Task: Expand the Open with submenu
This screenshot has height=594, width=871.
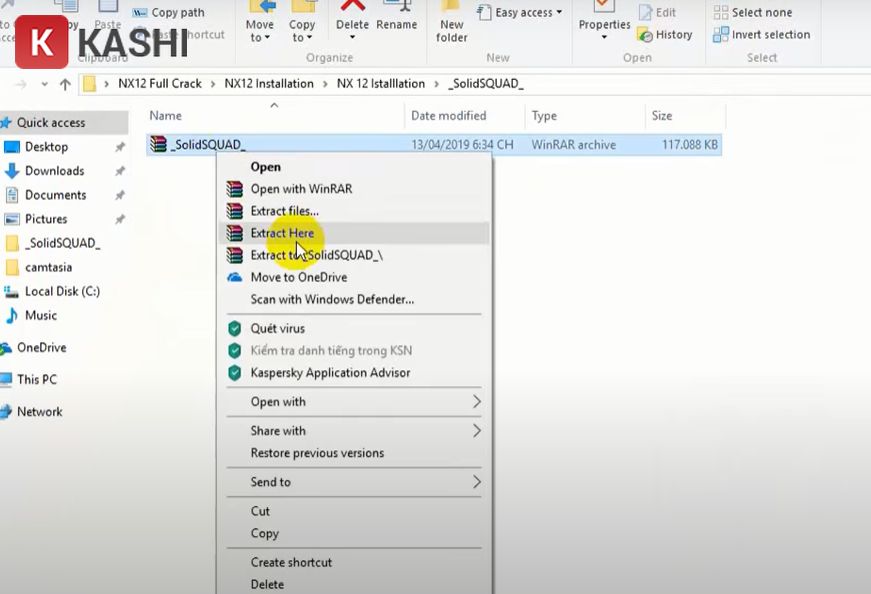Action: [x=476, y=402]
